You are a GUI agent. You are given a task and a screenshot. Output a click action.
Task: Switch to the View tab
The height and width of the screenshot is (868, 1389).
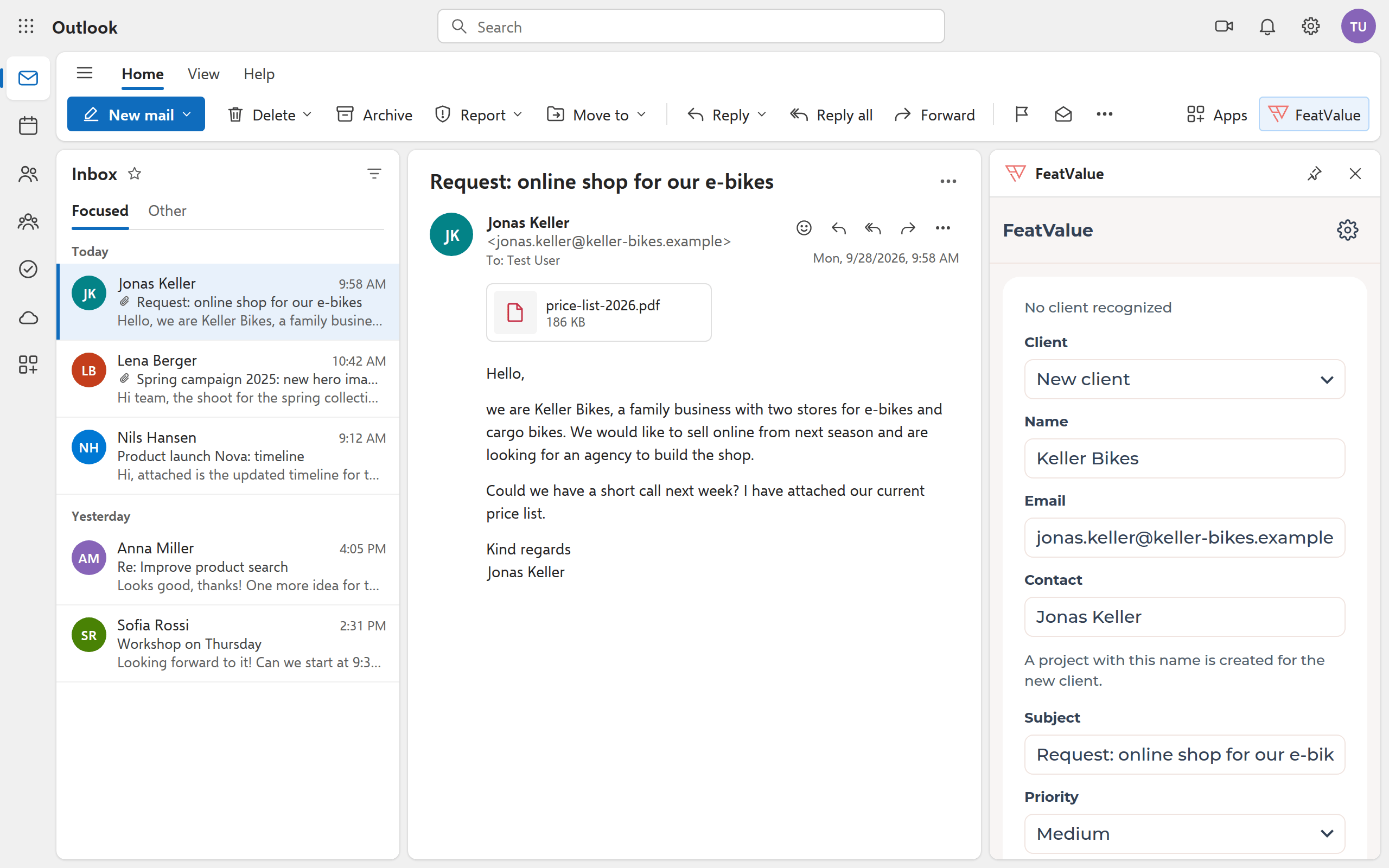203,74
